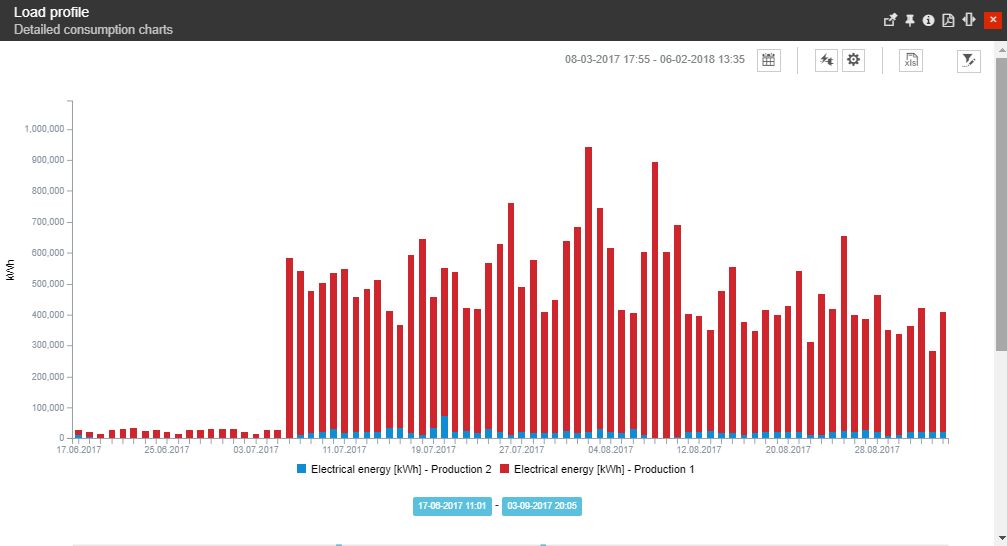The image size is (1007, 546).
Task: Export chart data to XLS
Action: pos(911,60)
